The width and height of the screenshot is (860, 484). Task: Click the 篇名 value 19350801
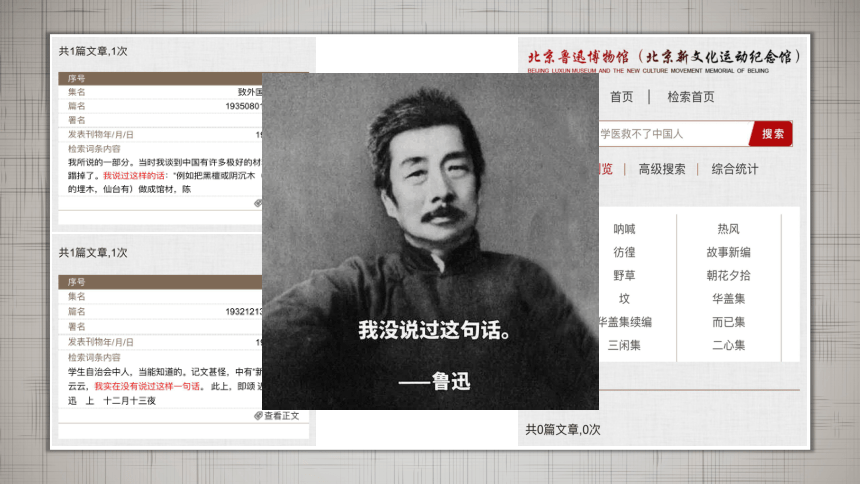(244, 106)
